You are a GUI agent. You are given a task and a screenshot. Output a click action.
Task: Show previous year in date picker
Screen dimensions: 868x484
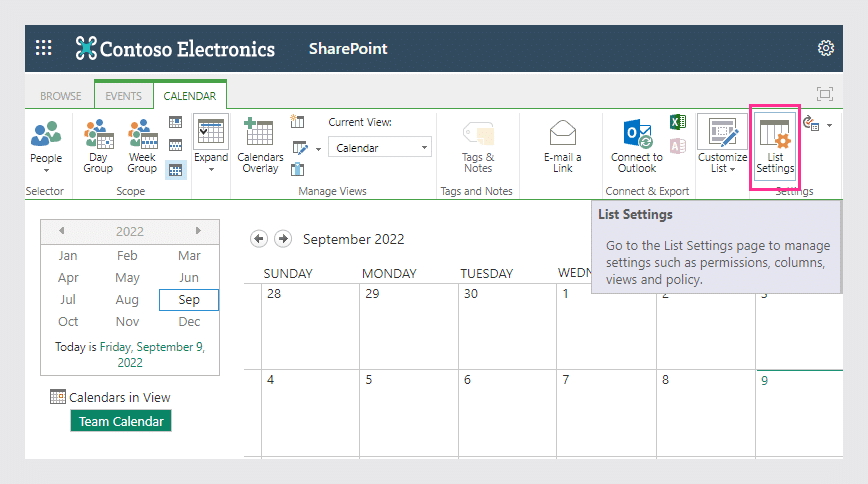coord(61,230)
